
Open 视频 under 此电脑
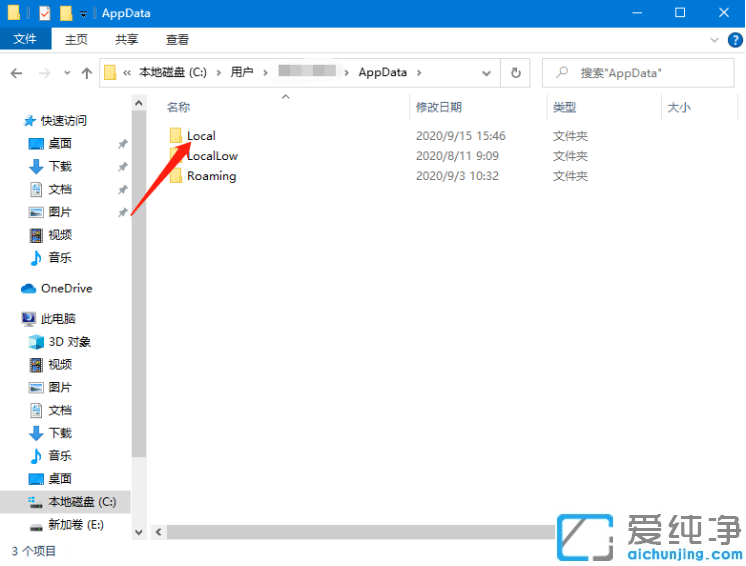pos(60,365)
